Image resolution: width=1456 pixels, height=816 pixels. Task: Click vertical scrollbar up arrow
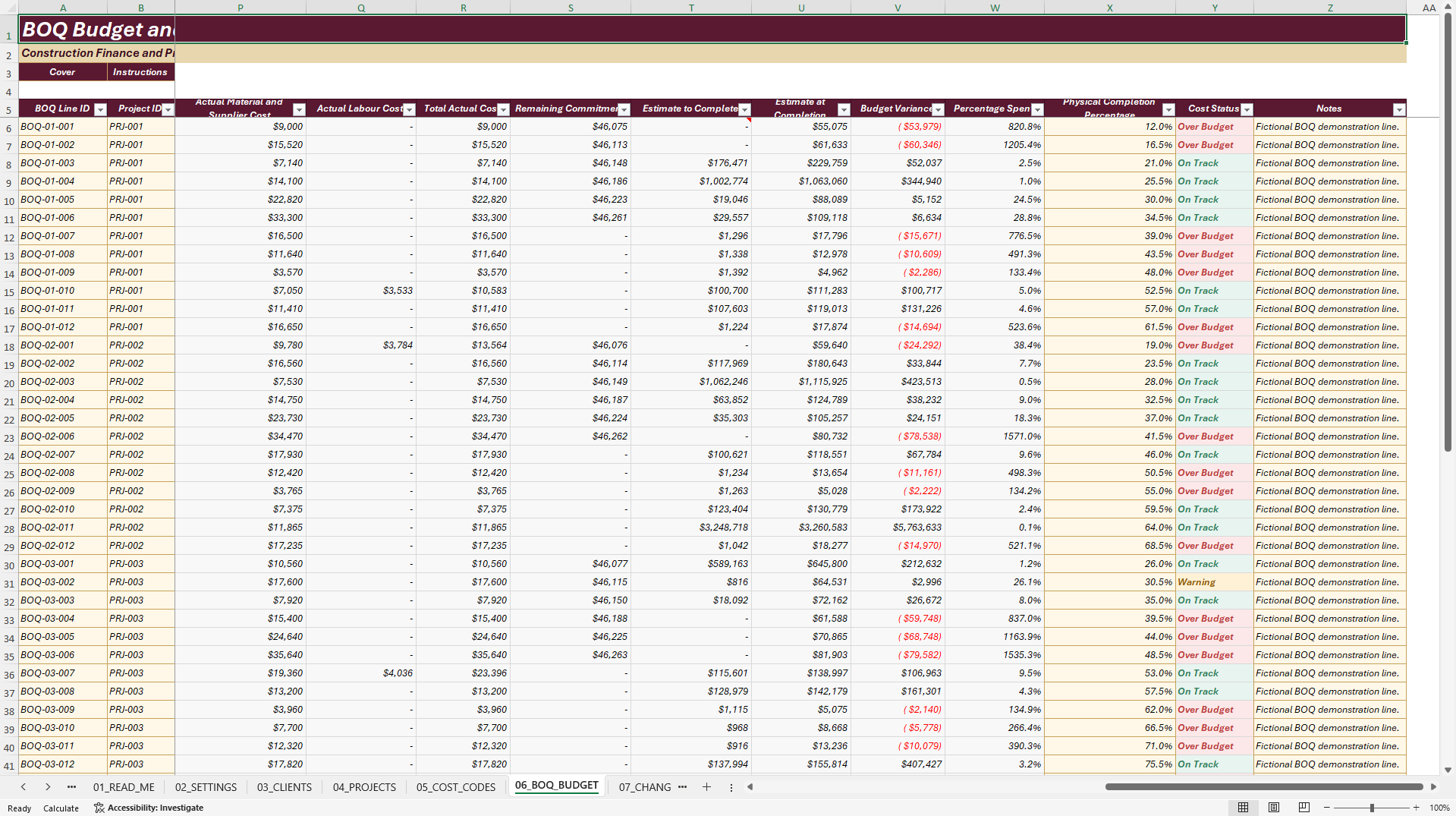(1448, 7)
